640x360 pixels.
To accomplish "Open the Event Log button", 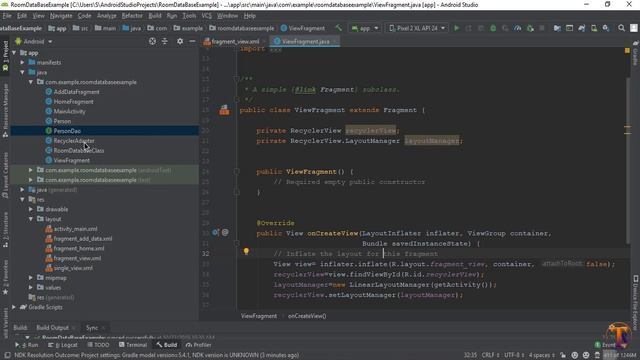I will coord(605,345).
